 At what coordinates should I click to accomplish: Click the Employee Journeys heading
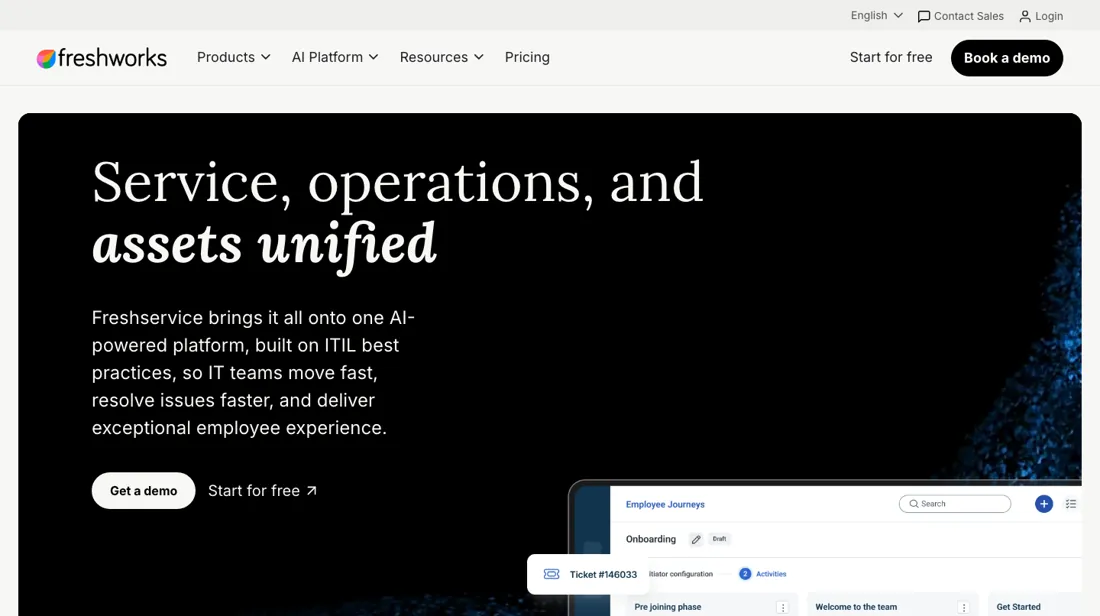665,504
